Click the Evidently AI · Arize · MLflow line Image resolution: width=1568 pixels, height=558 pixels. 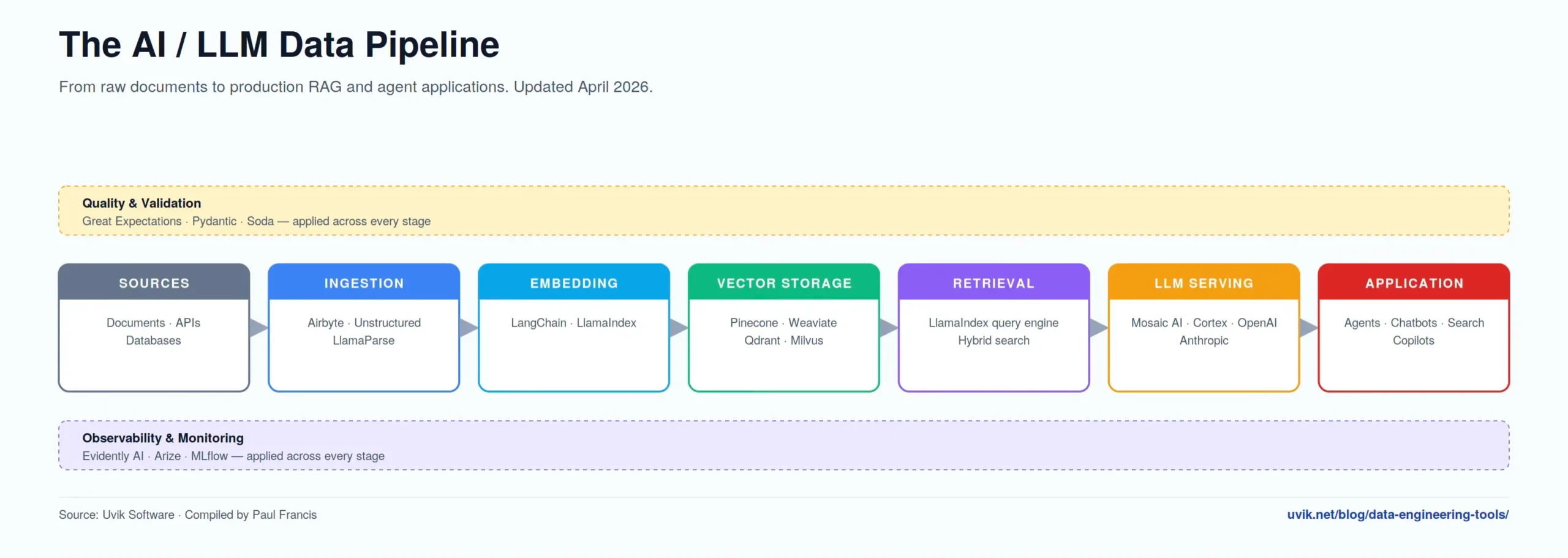click(x=233, y=456)
